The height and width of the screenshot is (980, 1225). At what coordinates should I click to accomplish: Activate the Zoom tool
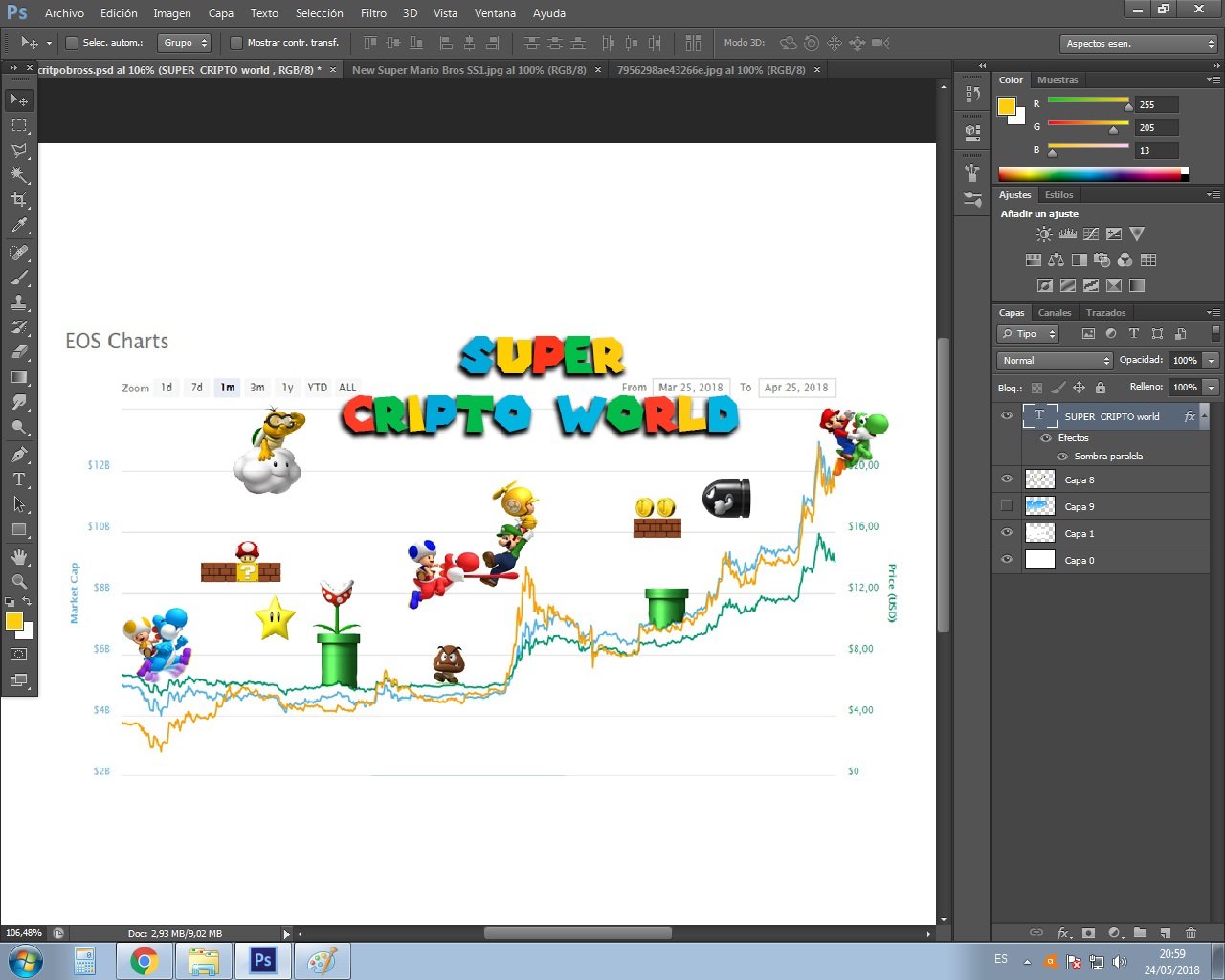tap(19, 581)
